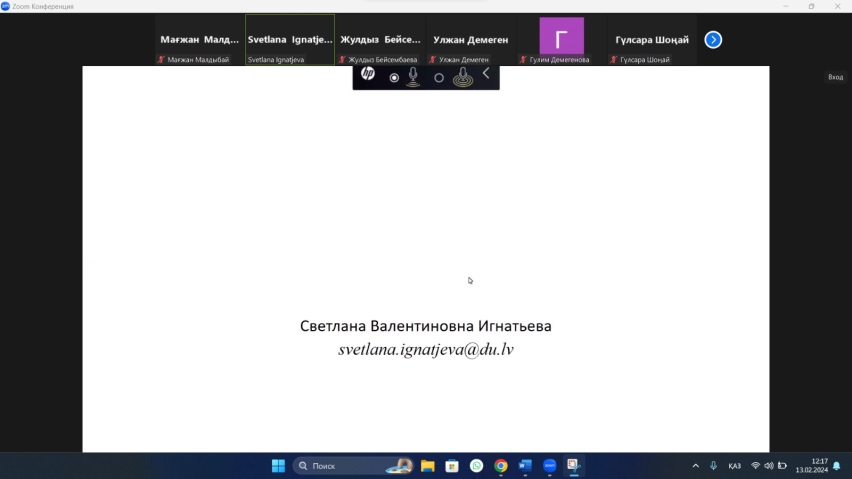
Task: Select Гүлсара Шоңай's participant tile
Action: point(653,40)
